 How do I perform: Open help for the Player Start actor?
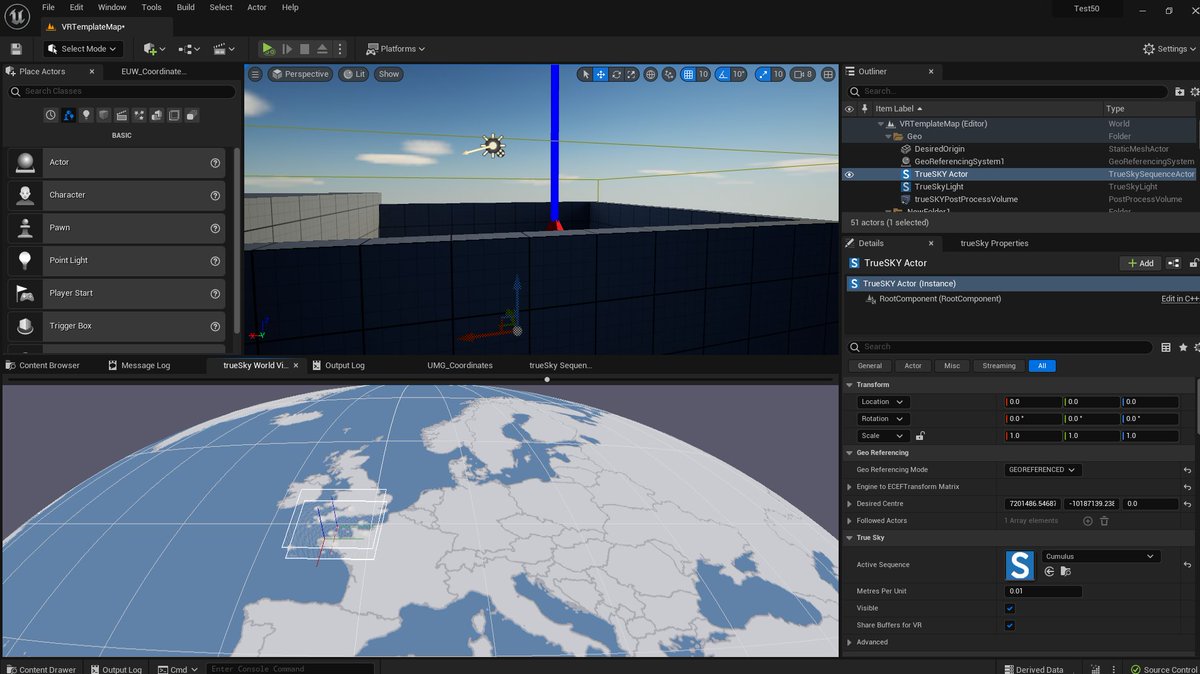(x=215, y=294)
